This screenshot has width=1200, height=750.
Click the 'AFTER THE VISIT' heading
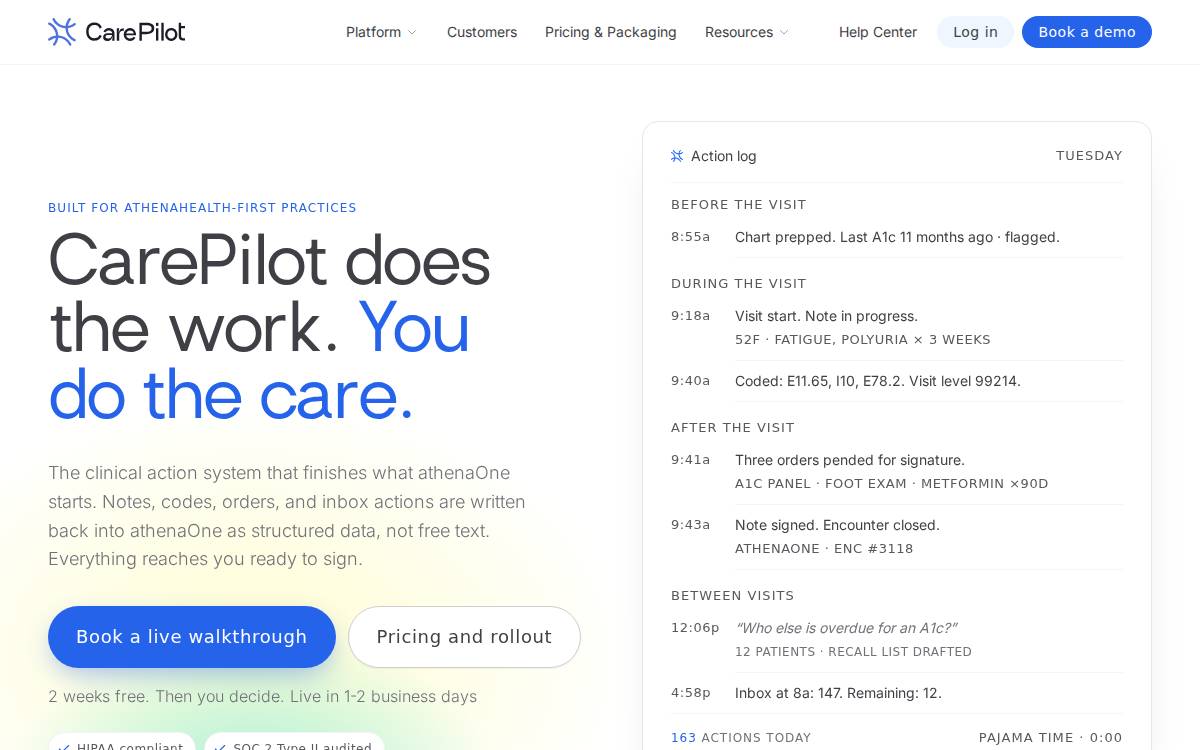(x=733, y=428)
